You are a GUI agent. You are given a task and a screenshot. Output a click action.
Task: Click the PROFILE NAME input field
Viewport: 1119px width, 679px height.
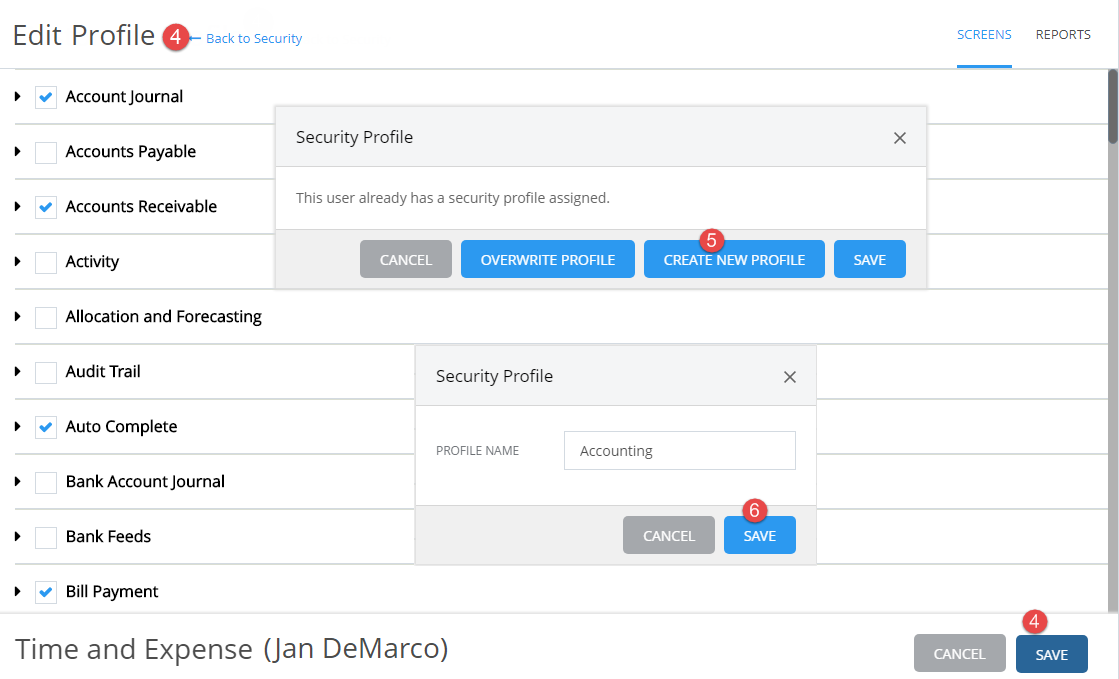click(679, 450)
